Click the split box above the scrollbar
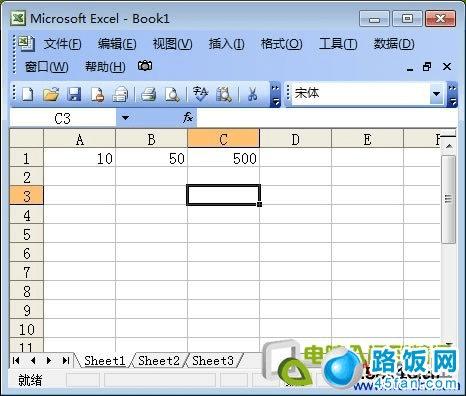Screen dimensions: 466x396 (x=449, y=136)
